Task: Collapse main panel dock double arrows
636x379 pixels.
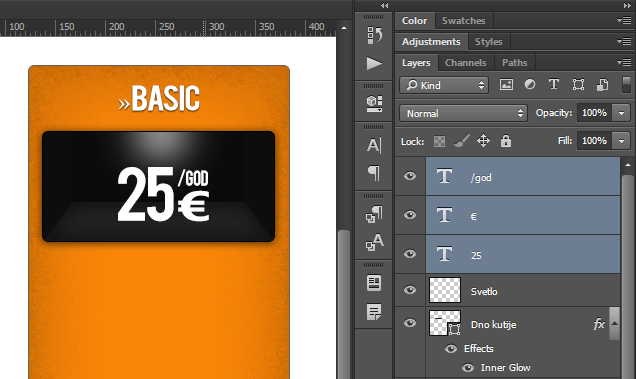Action: click(627, 5)
